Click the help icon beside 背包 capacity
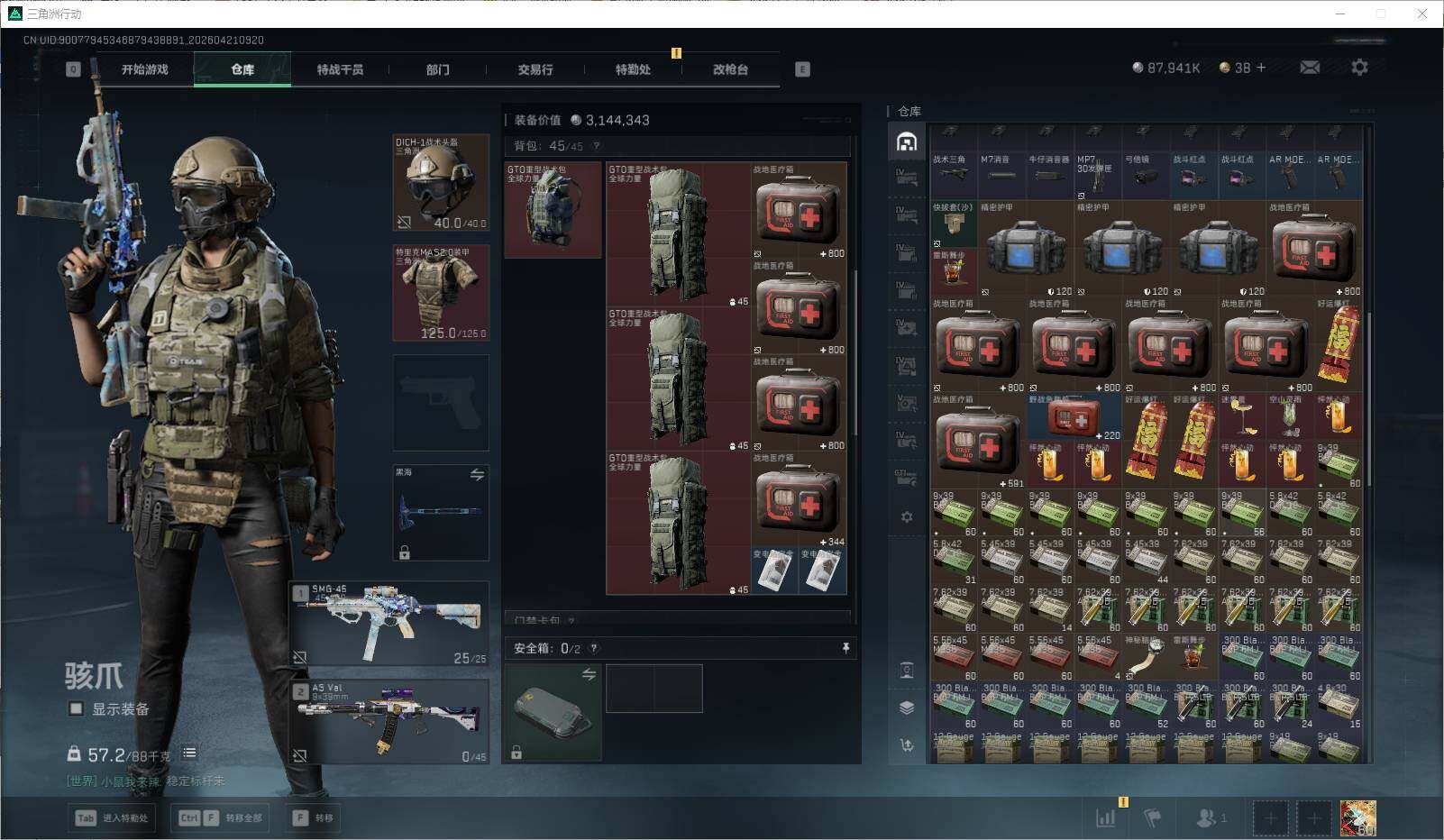Viewport: 1444px width, 840px height. pos(596,146)
